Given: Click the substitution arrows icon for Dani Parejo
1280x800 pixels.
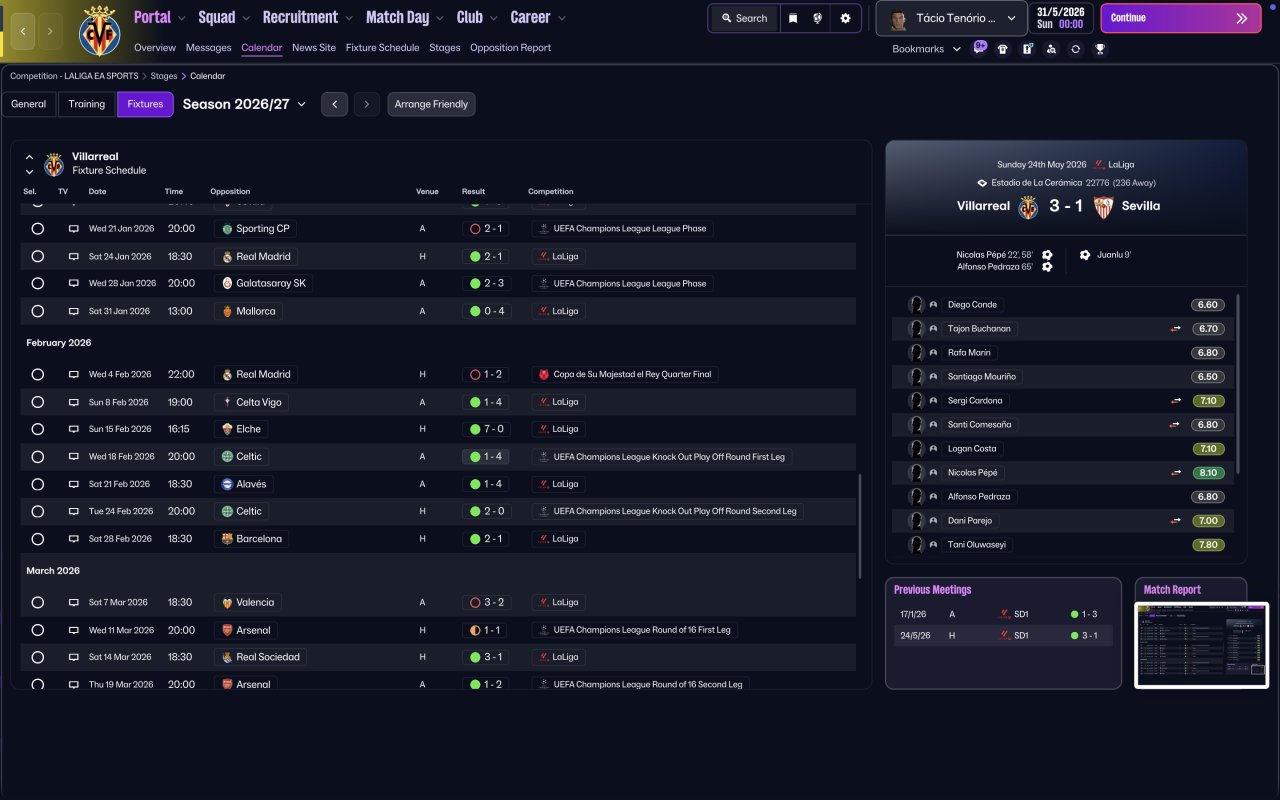Looking at the screenshot, I should 1177,521.
